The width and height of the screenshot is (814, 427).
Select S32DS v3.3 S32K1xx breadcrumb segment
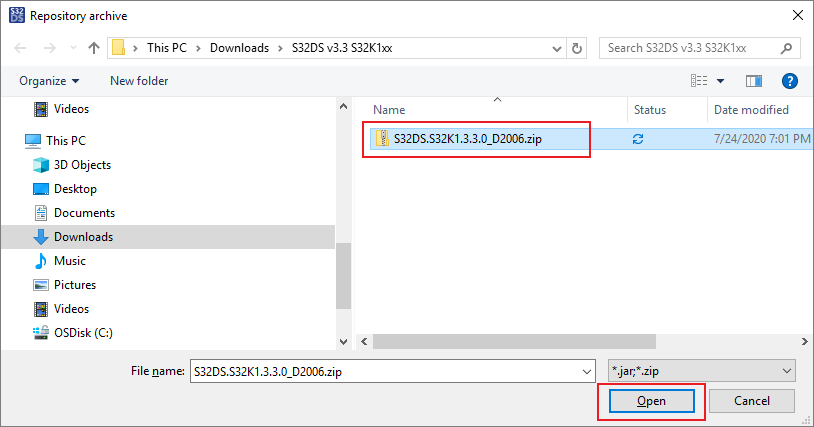342,48
